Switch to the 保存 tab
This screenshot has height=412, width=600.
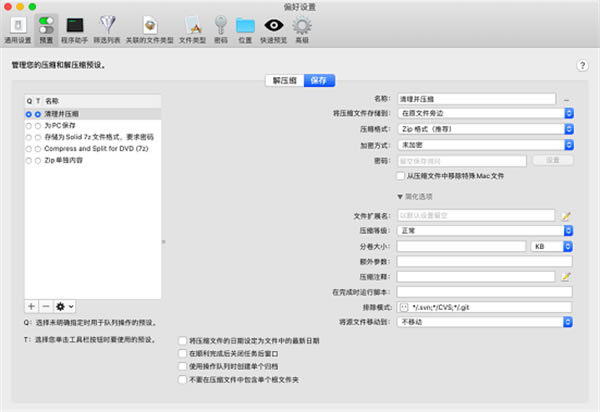coord(320,80)
